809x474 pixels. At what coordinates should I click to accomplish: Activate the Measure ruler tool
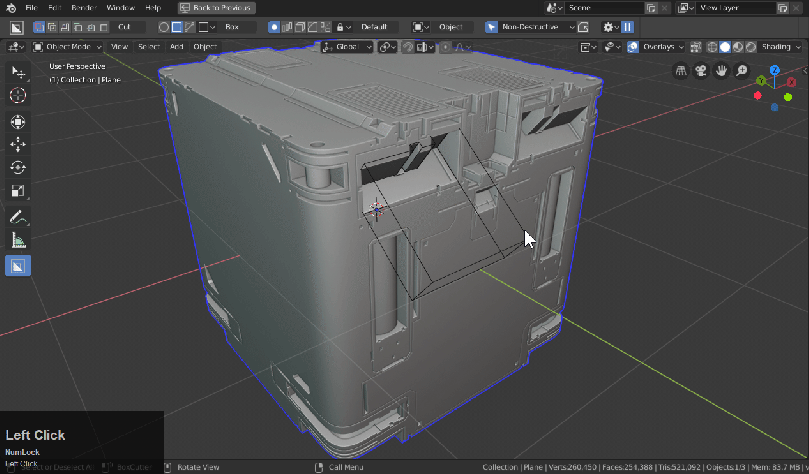click(18, 240)
